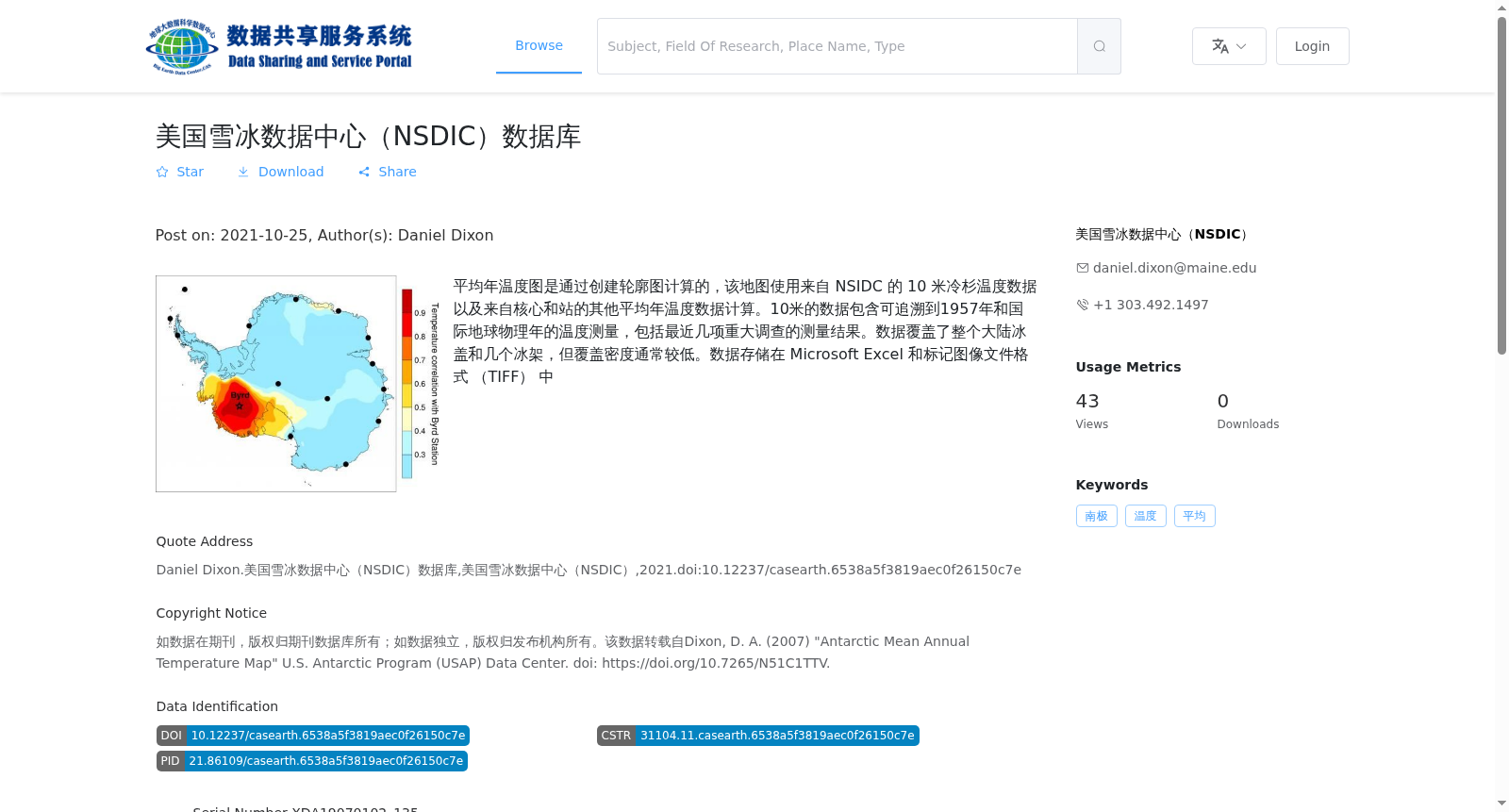
Task: Open the Browse tab
Action: coord(539,46)
